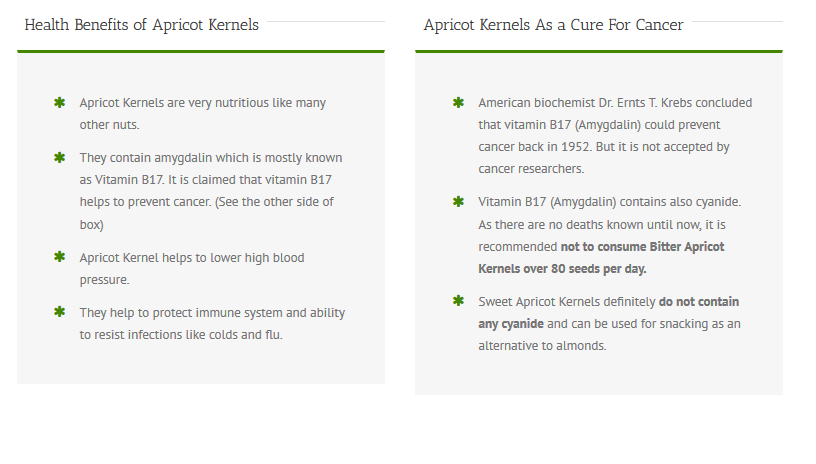Click the text "as Vitamin B17. It is claimed that"
Screen dimensions: 816x464
(170, 180)
